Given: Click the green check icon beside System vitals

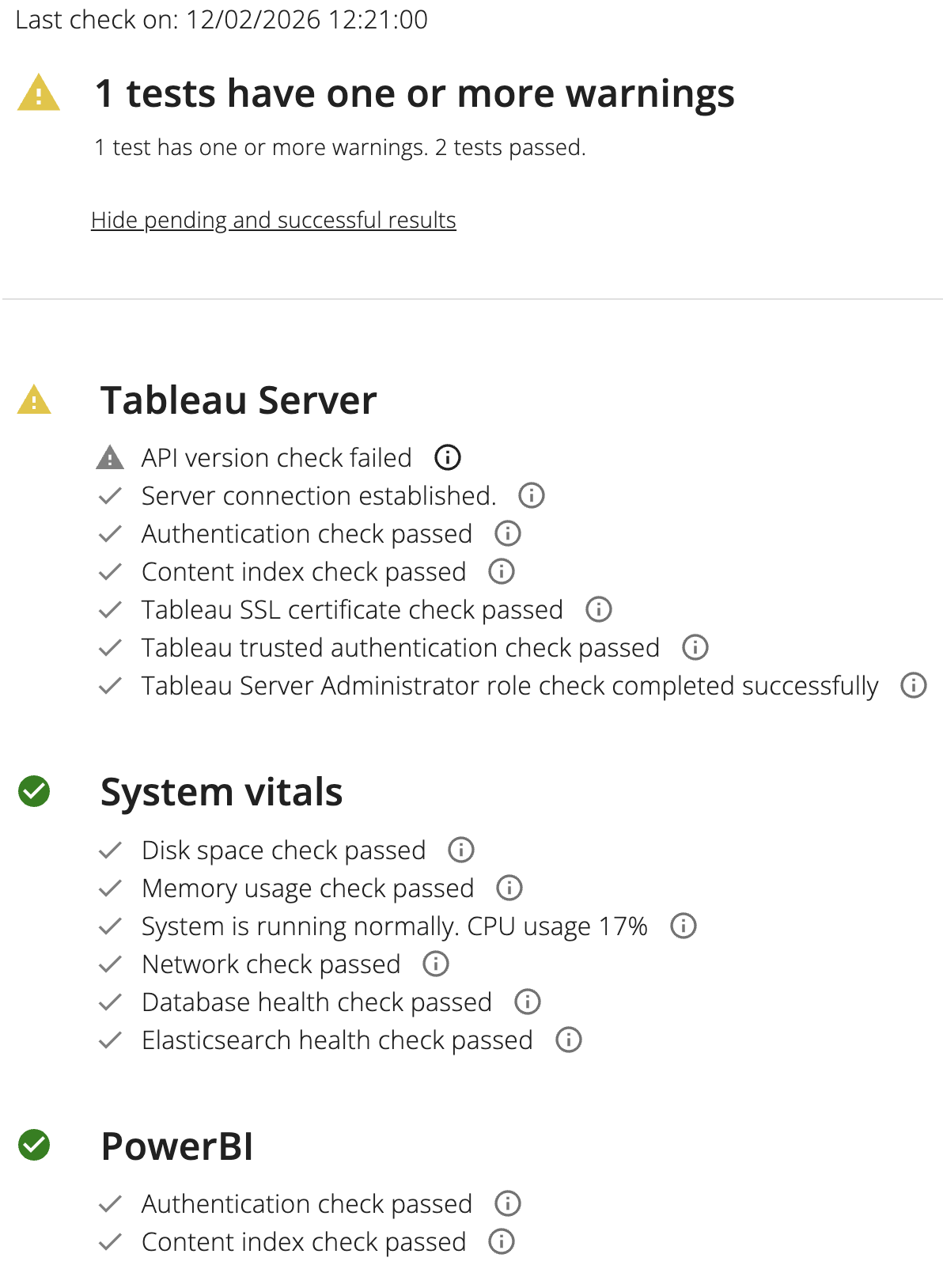Looking at the screenshot, I should coord(34,791).
